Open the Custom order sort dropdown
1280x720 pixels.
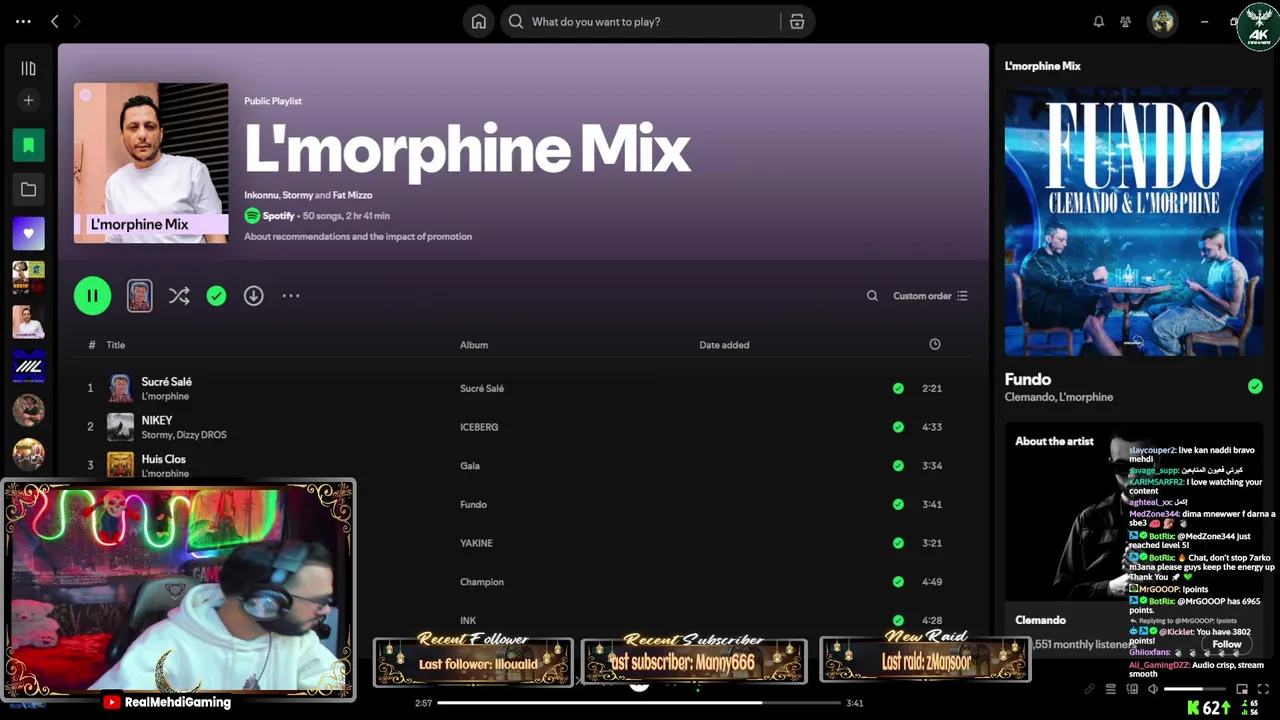(930, 296)
